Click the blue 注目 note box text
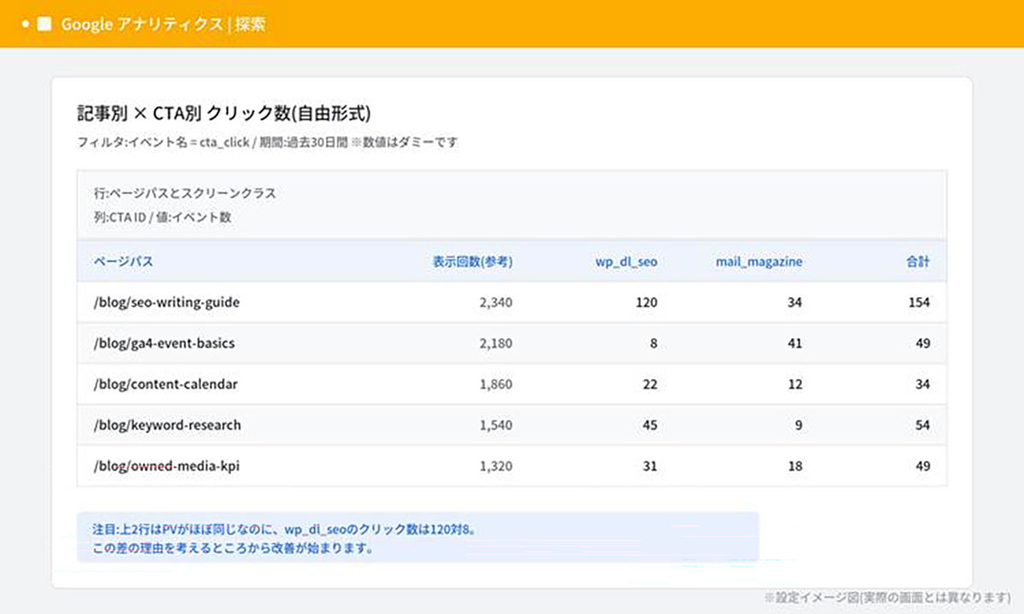Screen dimensions: 1024x614 (285, 539)
